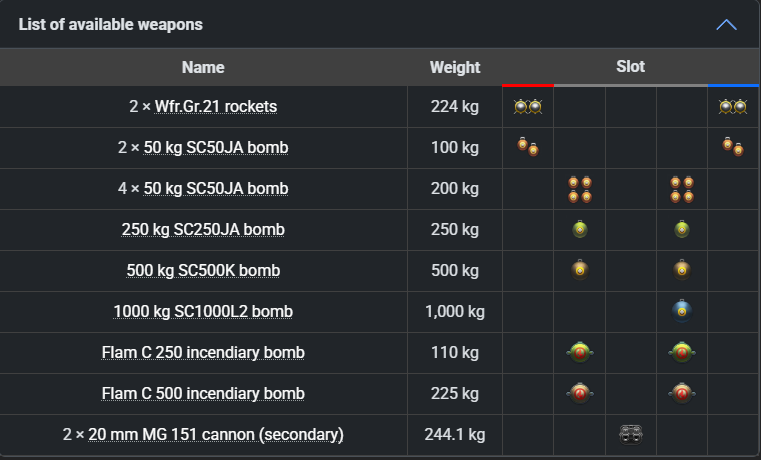Select the 4 × 50 kg bomb icon in the second slot

point(579,189)
